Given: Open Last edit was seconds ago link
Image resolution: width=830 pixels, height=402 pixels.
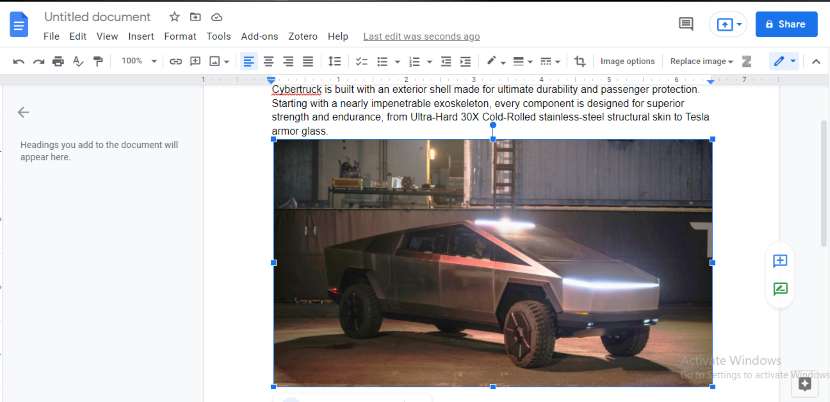Looking at the screenshot, I should click(421, 37).
